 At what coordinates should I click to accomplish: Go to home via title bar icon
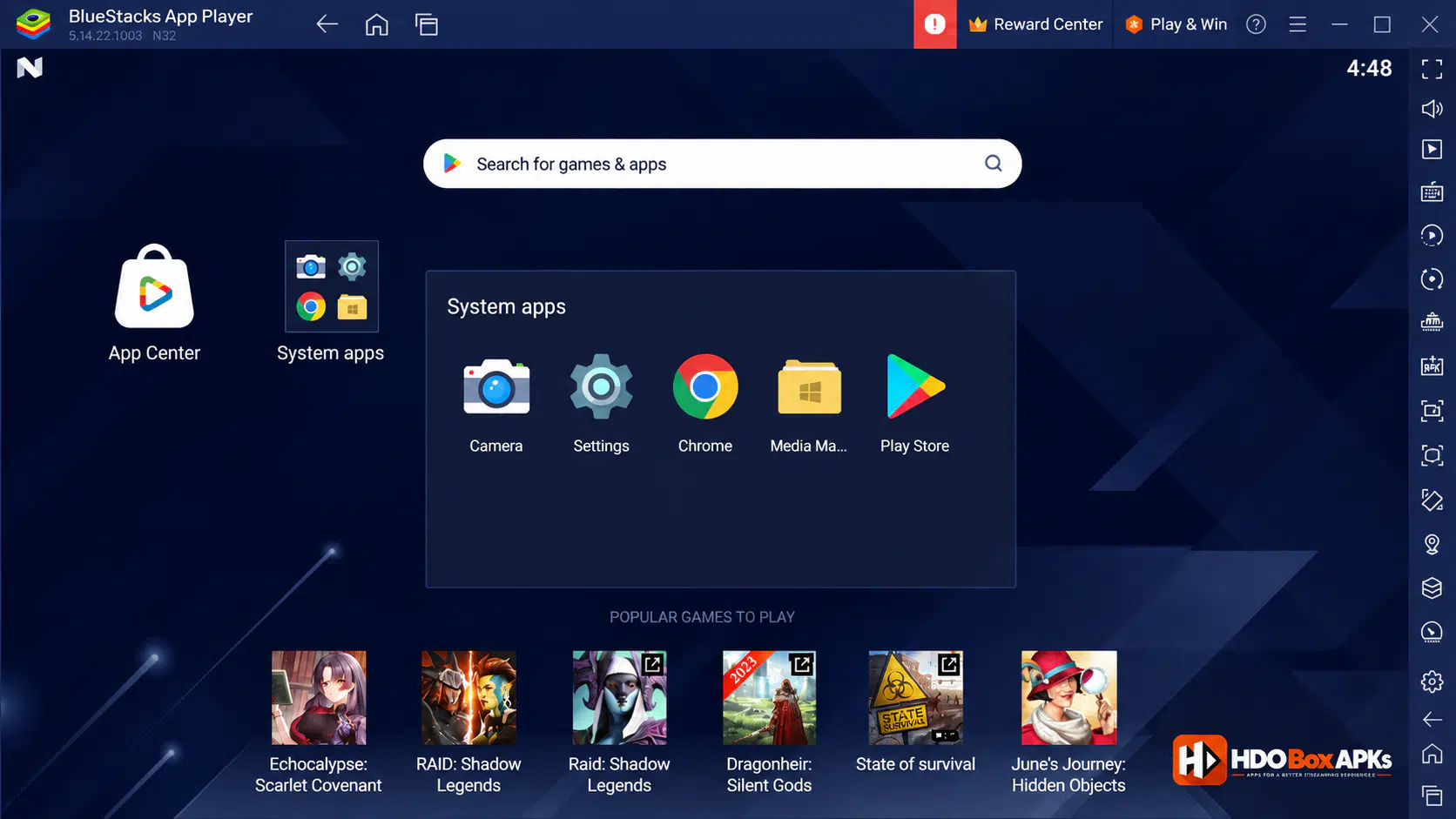pos(376,24)
